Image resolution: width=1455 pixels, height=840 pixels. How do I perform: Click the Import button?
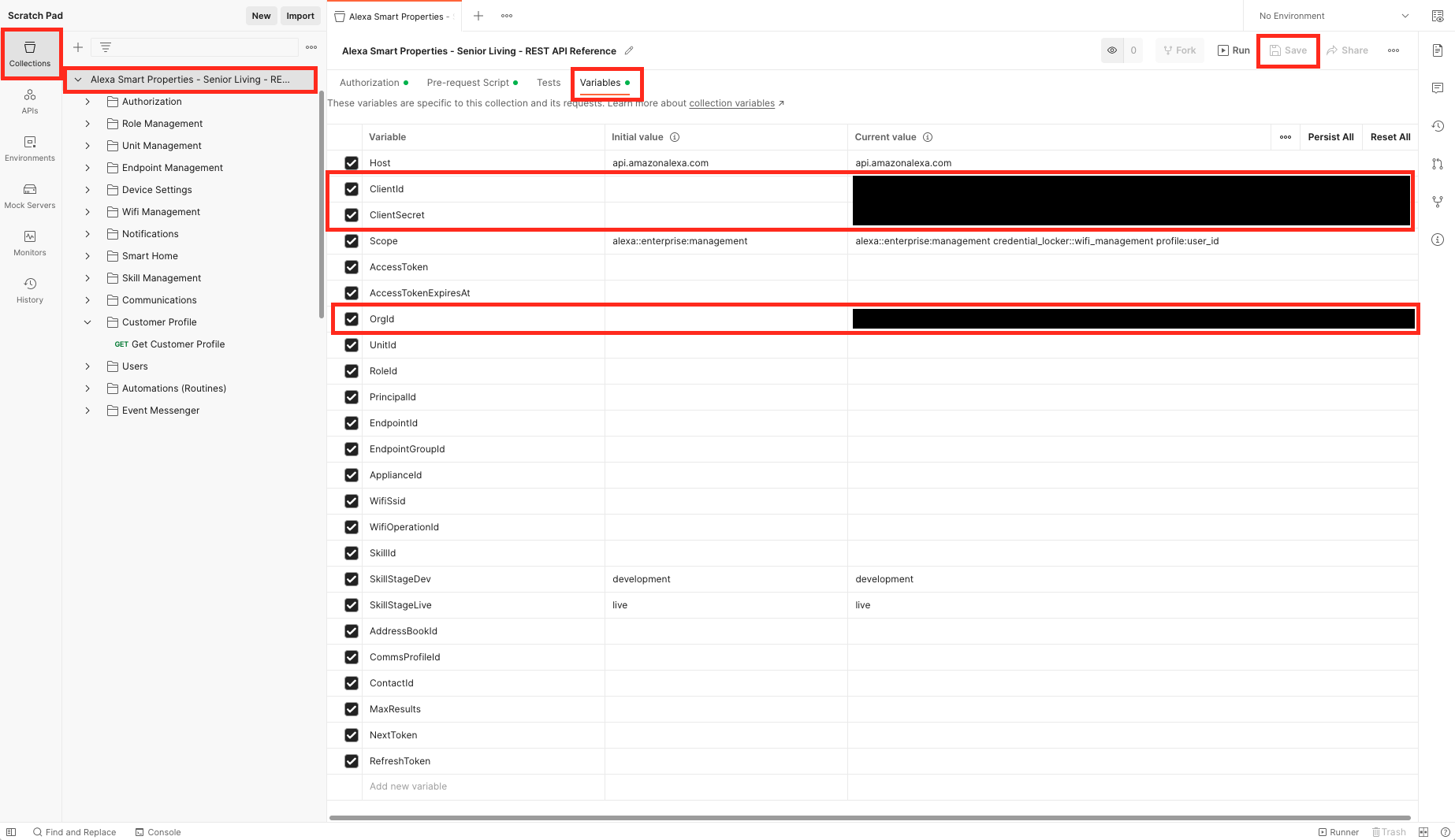(x=300, y=16)
